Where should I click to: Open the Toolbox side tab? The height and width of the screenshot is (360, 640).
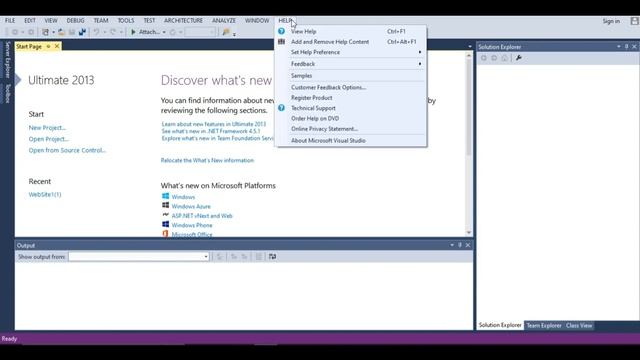click(x=7, y=93)
